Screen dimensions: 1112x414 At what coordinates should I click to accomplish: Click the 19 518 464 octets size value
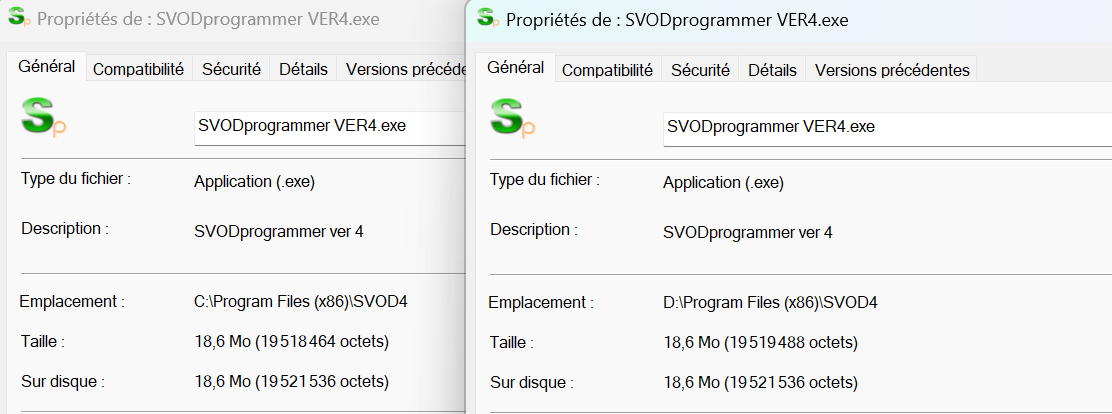pos(322,342)
